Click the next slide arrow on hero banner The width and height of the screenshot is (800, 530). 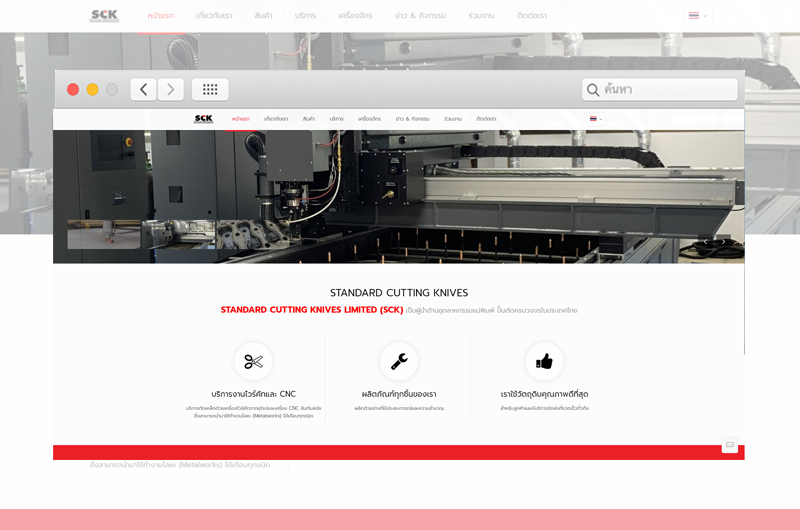click(723, 242)
